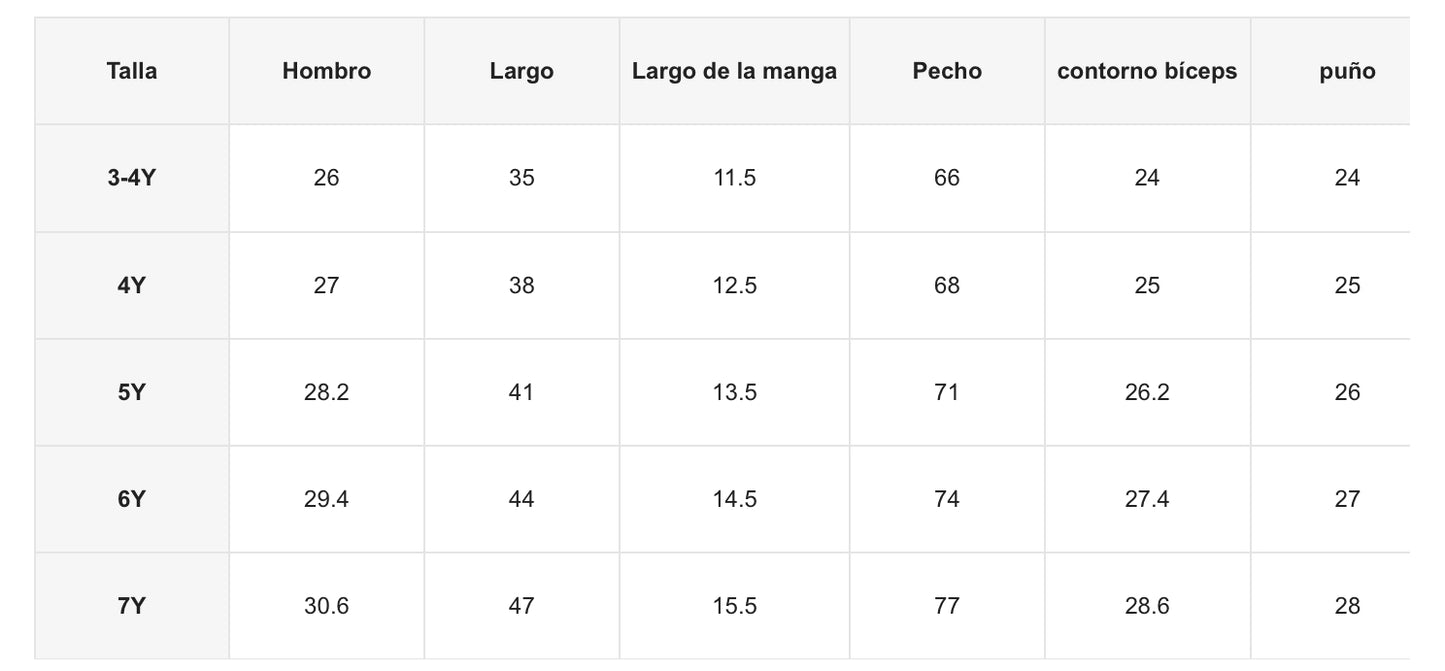Select the Pecho value 68 for 4Y
Screen dimensions: 1445x671
coord(946,285)
